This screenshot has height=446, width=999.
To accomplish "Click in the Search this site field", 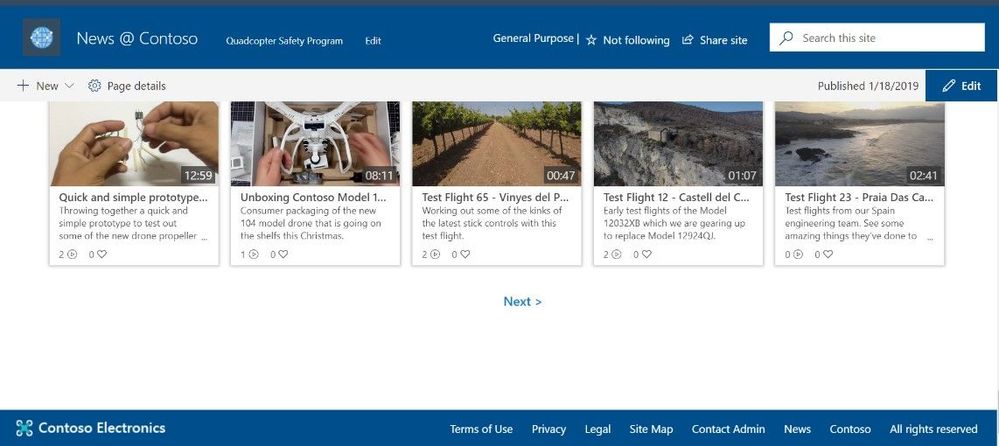I will pyautogui.click(x=885, y=38).
